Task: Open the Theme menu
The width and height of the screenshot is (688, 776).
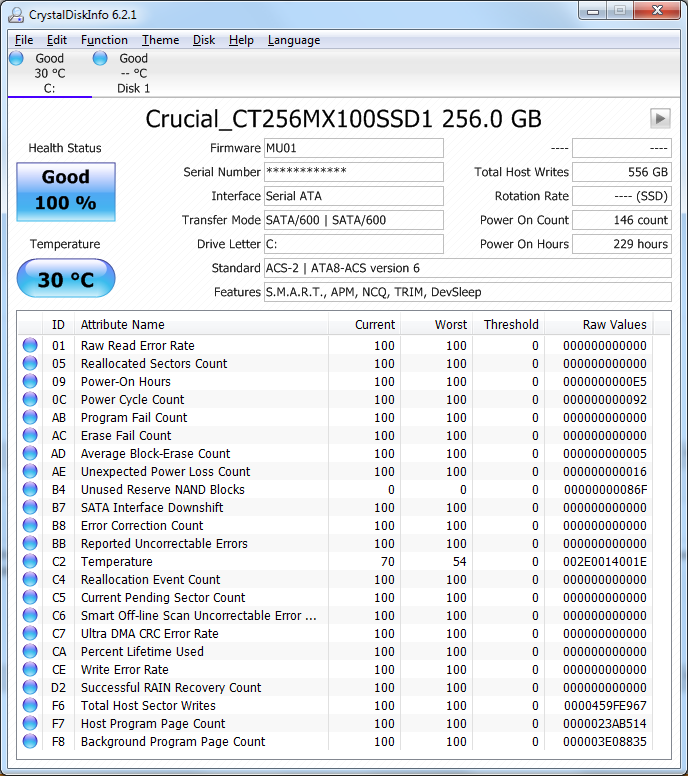Action: point(160,40)
